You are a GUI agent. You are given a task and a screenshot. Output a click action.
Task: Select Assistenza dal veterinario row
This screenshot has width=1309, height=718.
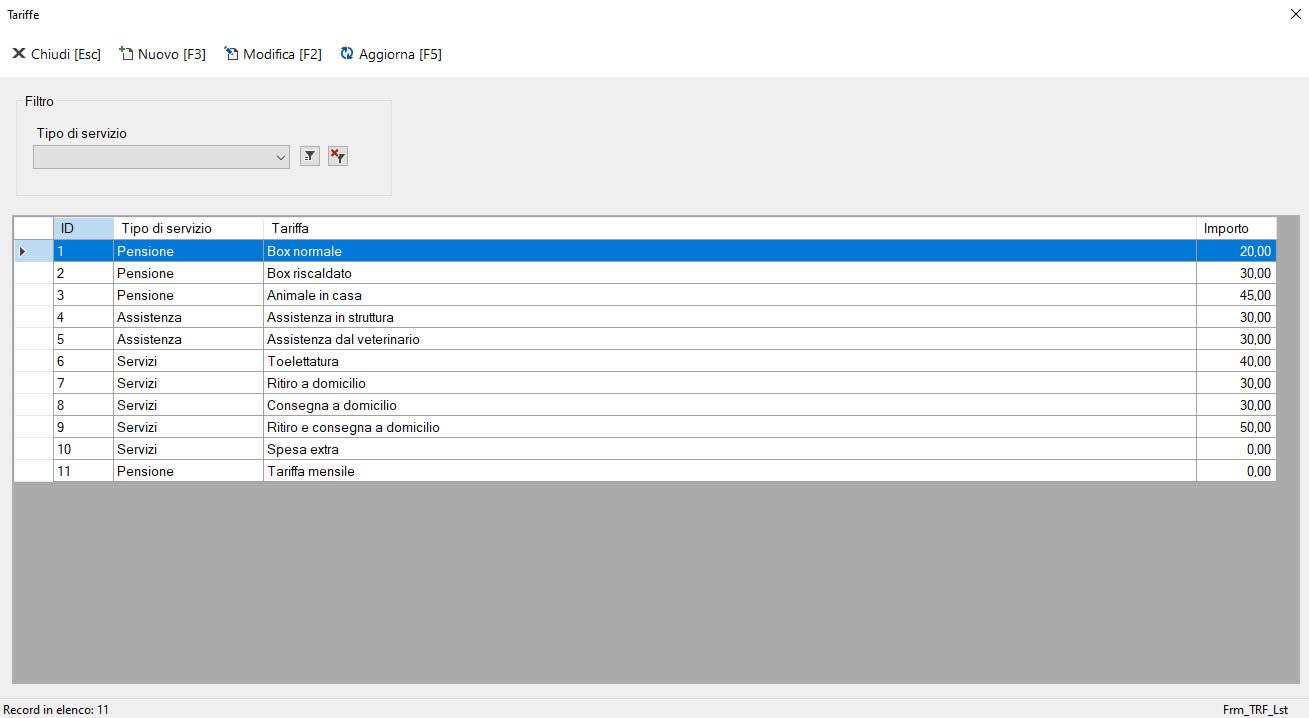tap(343, 339)
